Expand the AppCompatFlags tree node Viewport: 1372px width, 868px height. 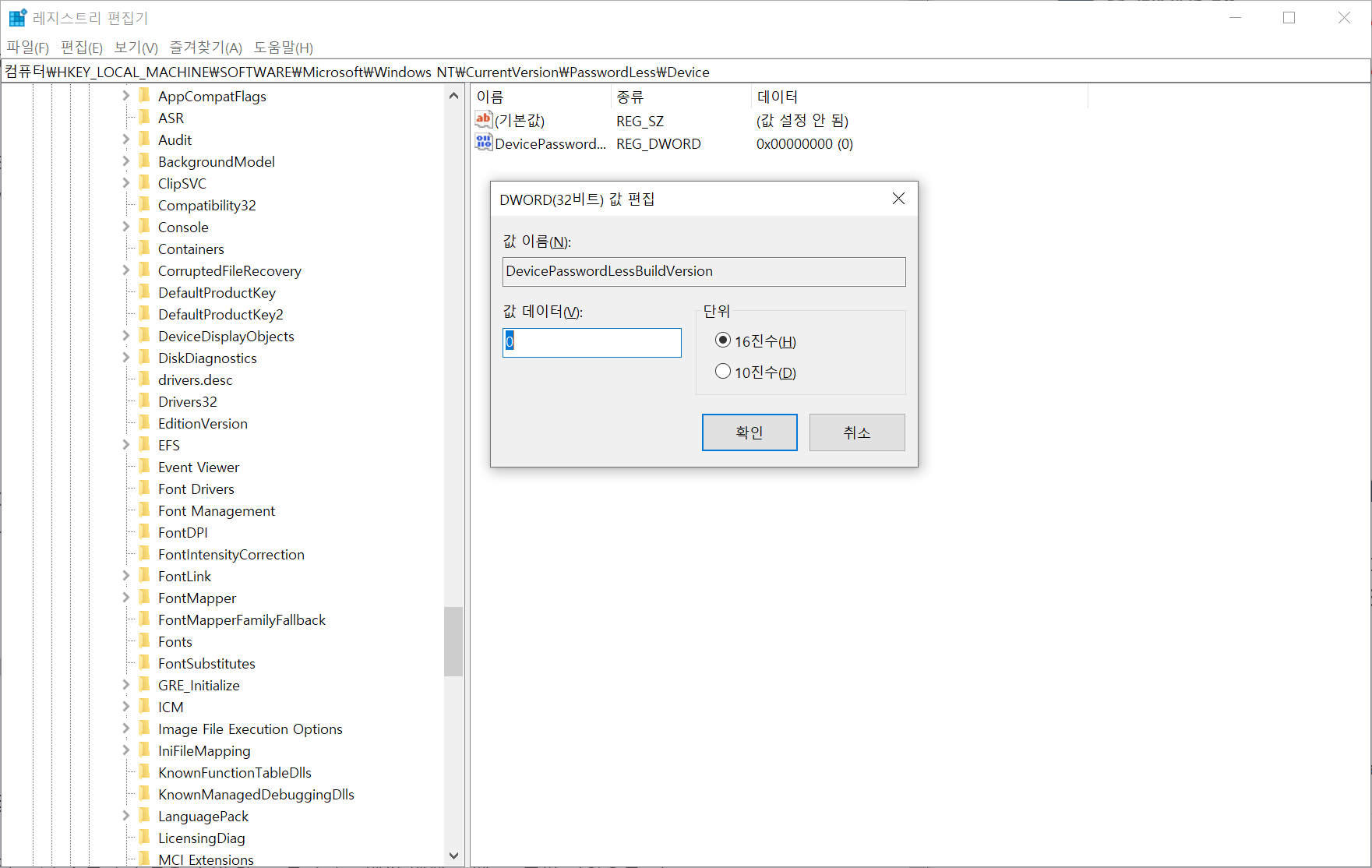126,96
